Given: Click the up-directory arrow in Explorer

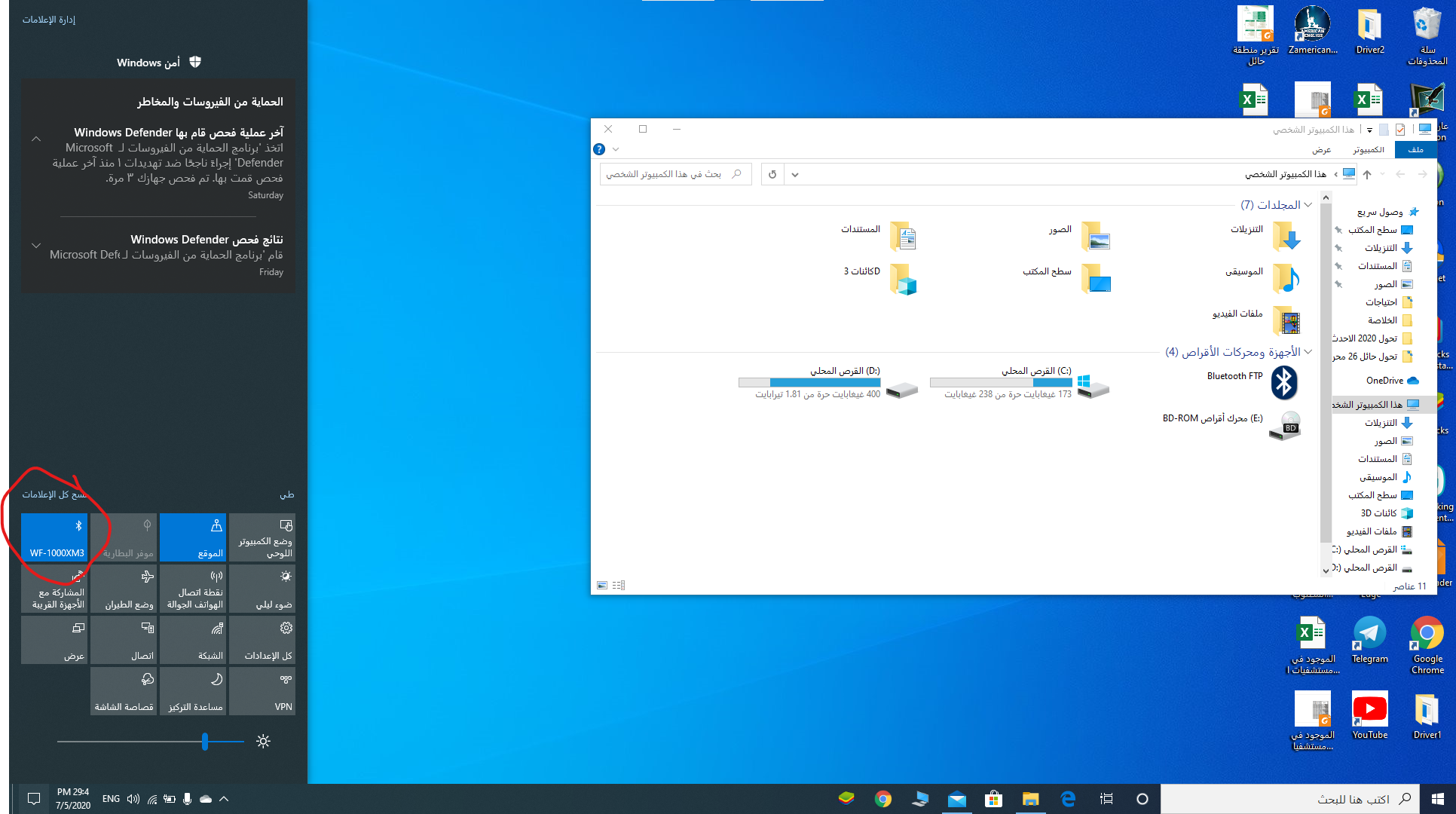Looking at the screenshot, I should pyautogui.click(x=1367, y=174).
